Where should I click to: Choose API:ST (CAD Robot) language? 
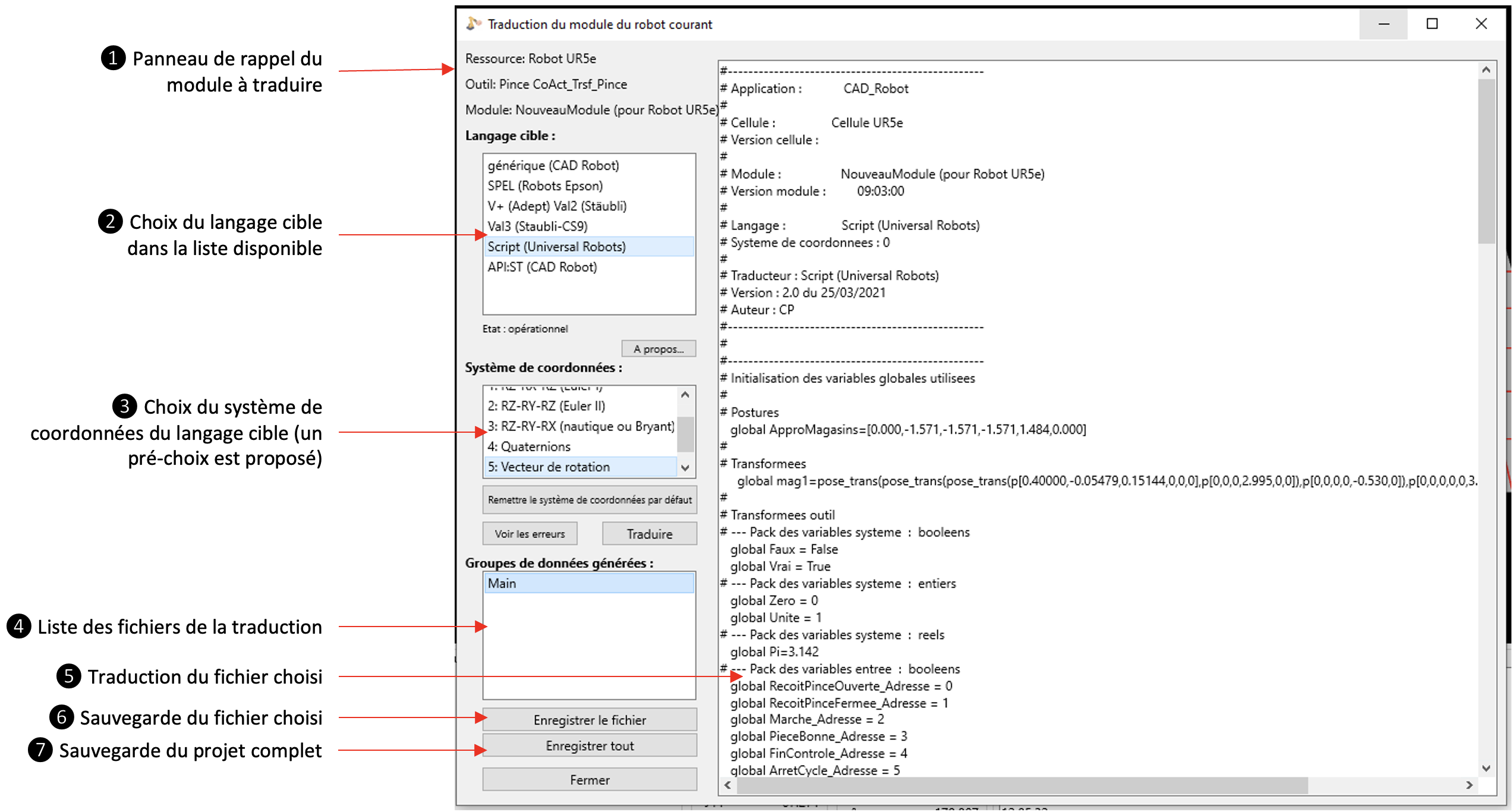pyautogui.click(x=542, y=267)
